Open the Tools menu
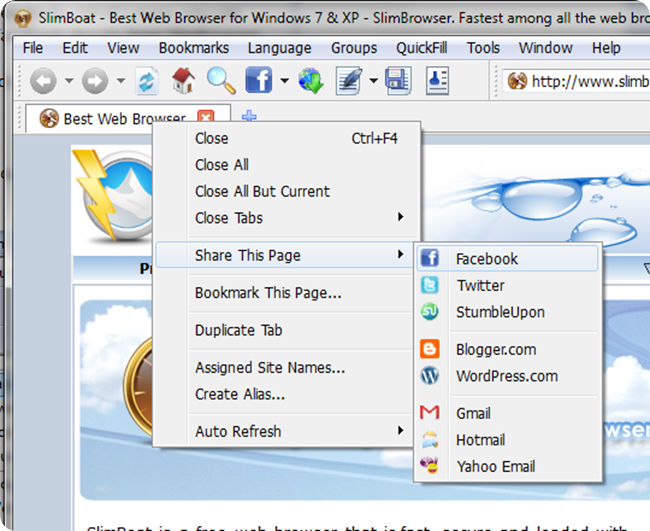This screenshot has width=650, height=531. [483, 48]
